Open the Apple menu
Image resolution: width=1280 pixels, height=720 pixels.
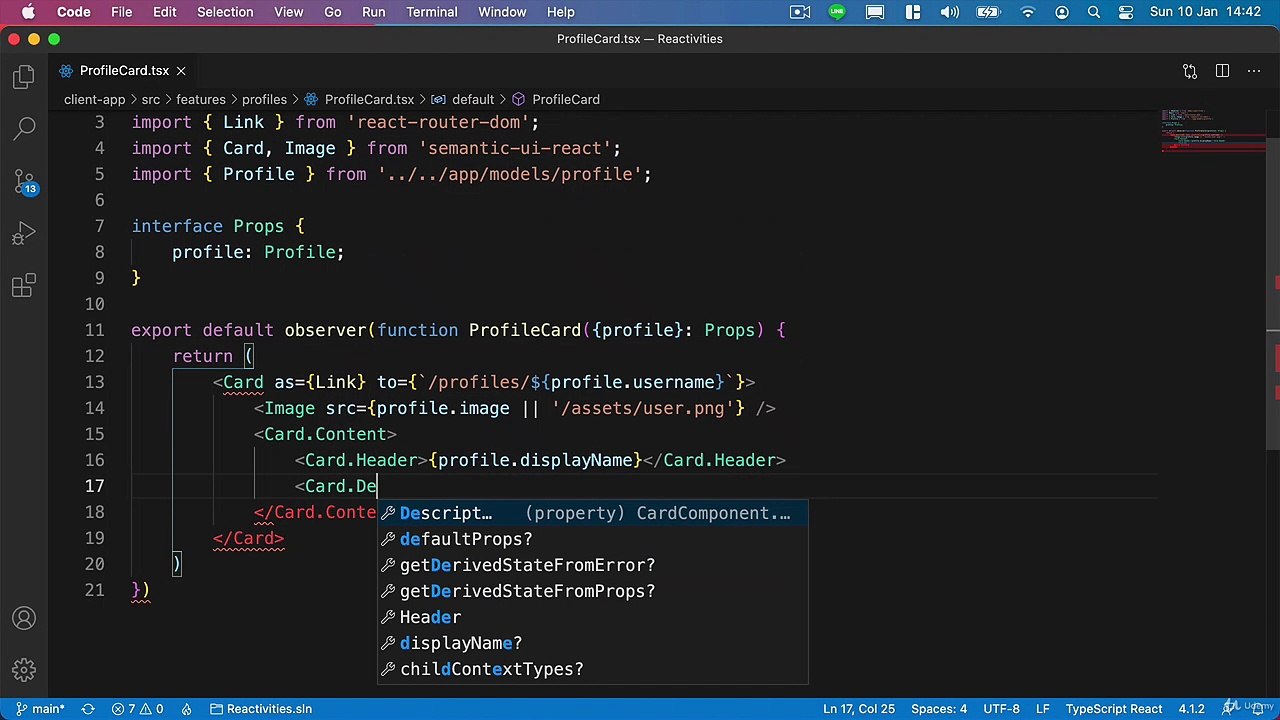(28, 12)
